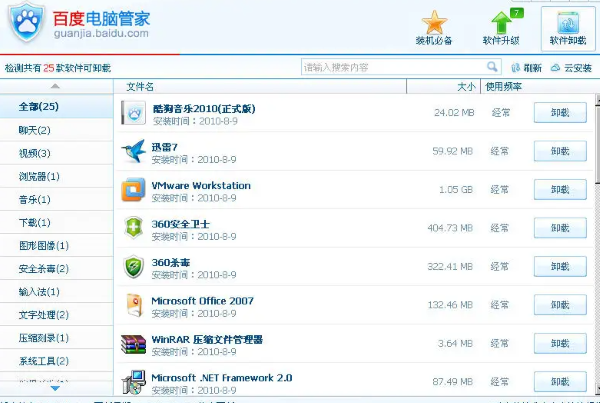
Task: Click the Microsoft Office 2007 name
Action: click(202, 301)
